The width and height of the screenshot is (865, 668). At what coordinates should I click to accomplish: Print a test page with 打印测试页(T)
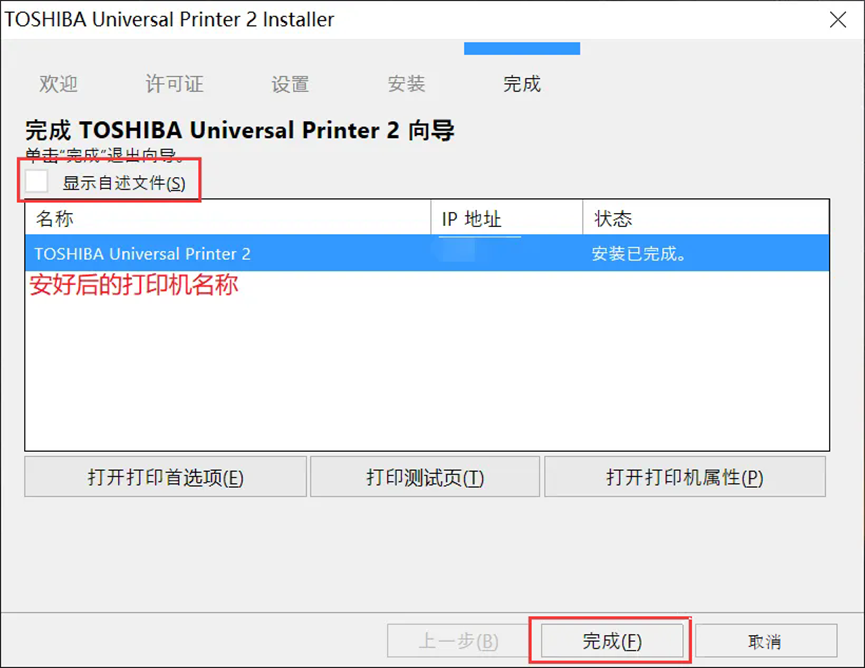(425, 477)
